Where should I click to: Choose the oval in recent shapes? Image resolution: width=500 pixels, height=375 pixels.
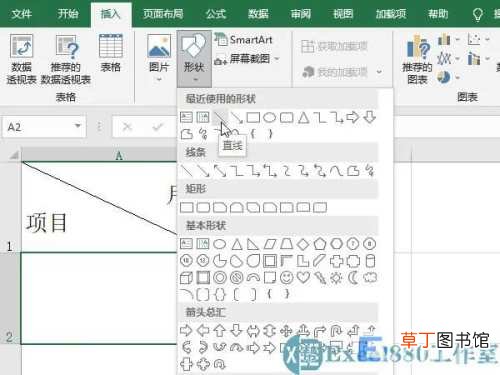270,117
